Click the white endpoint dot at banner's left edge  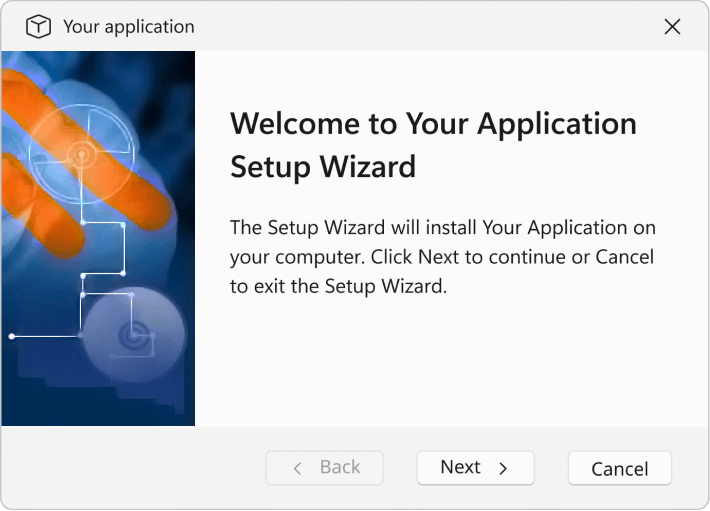click(x=11, y=336)
